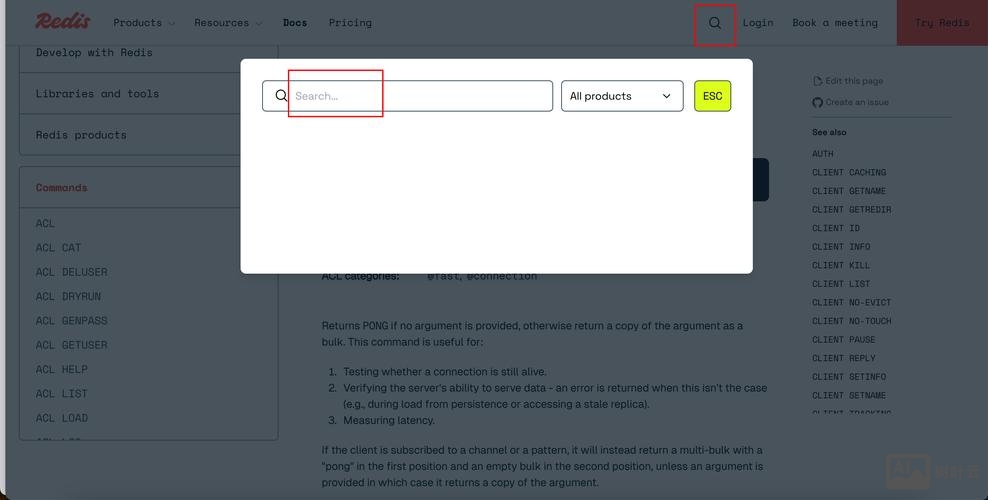The image size is (988, 500).
Task: Open Redis products in the sidebar
Action: (81, 135)
